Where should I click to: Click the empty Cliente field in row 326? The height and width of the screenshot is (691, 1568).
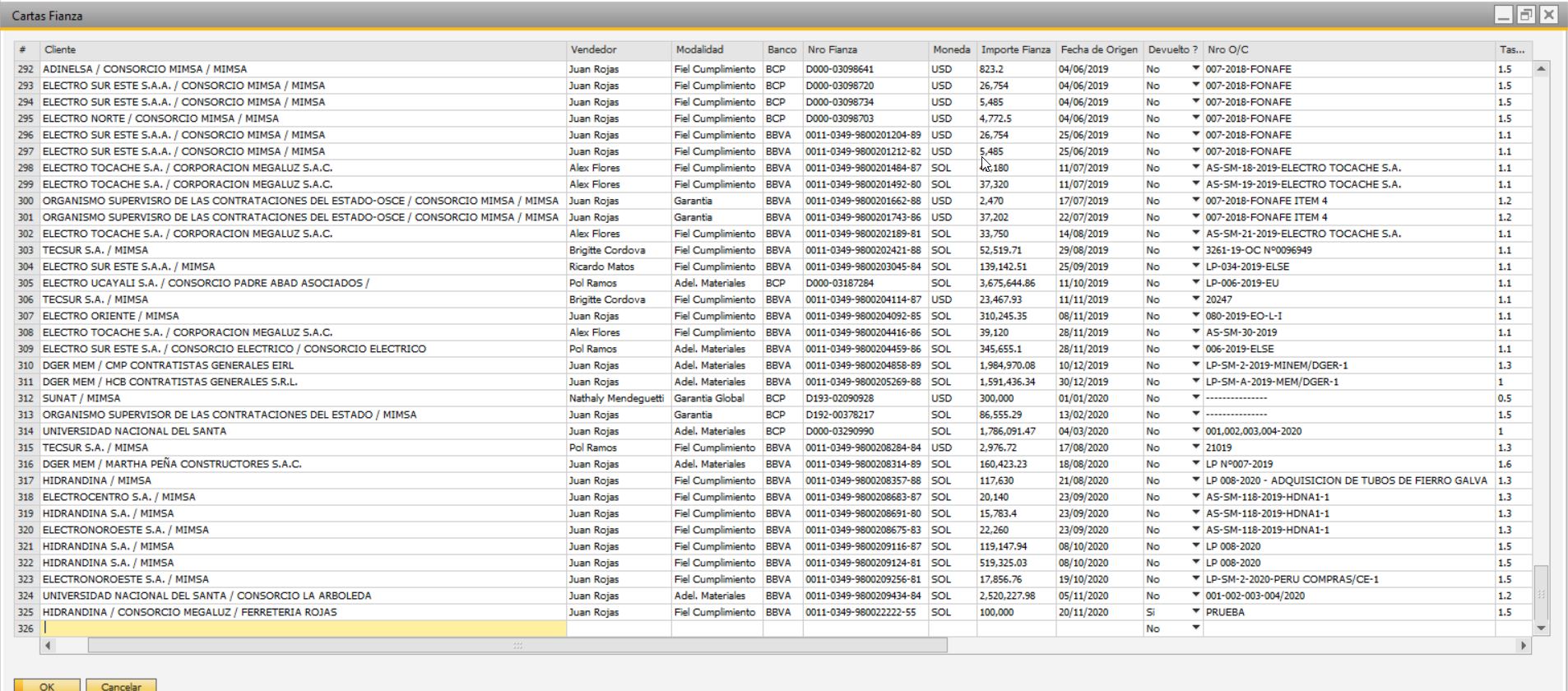pos(303,628)
